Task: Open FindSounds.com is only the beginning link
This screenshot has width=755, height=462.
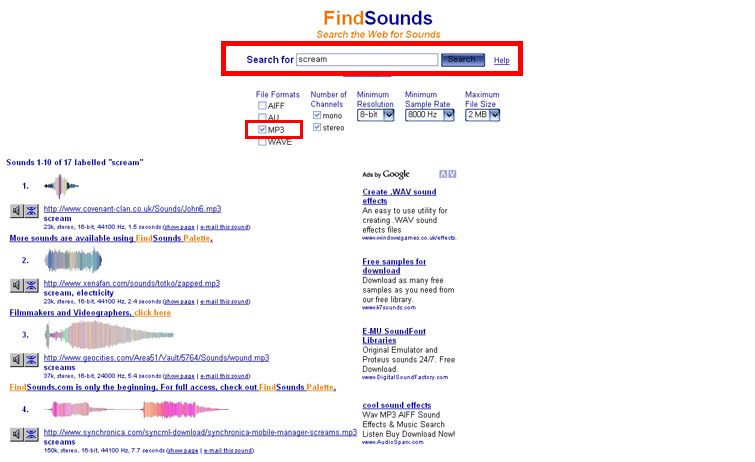Action: (172, 387)
